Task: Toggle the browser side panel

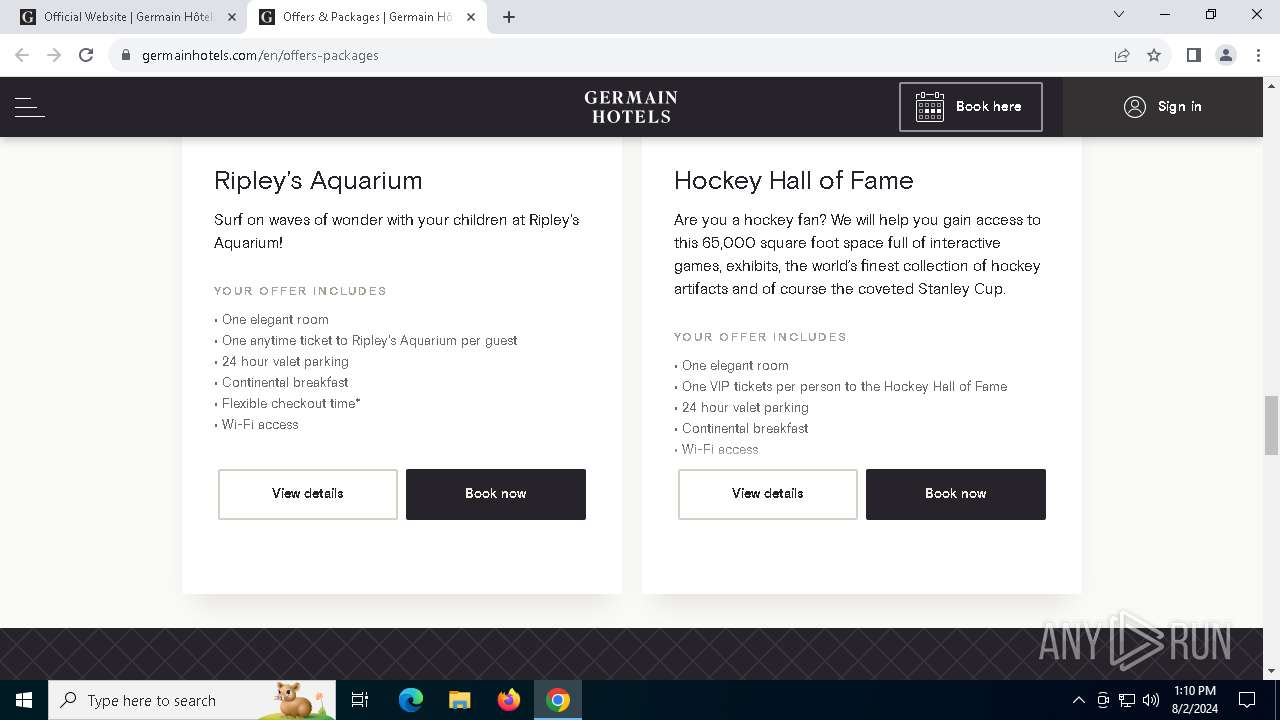Action: (1193, 55)
